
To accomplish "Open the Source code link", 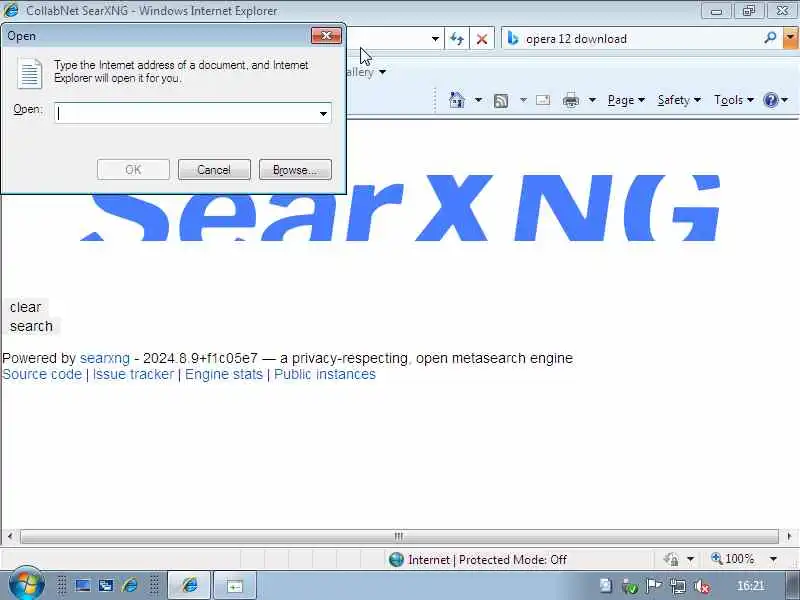I will tap(42, 374).
